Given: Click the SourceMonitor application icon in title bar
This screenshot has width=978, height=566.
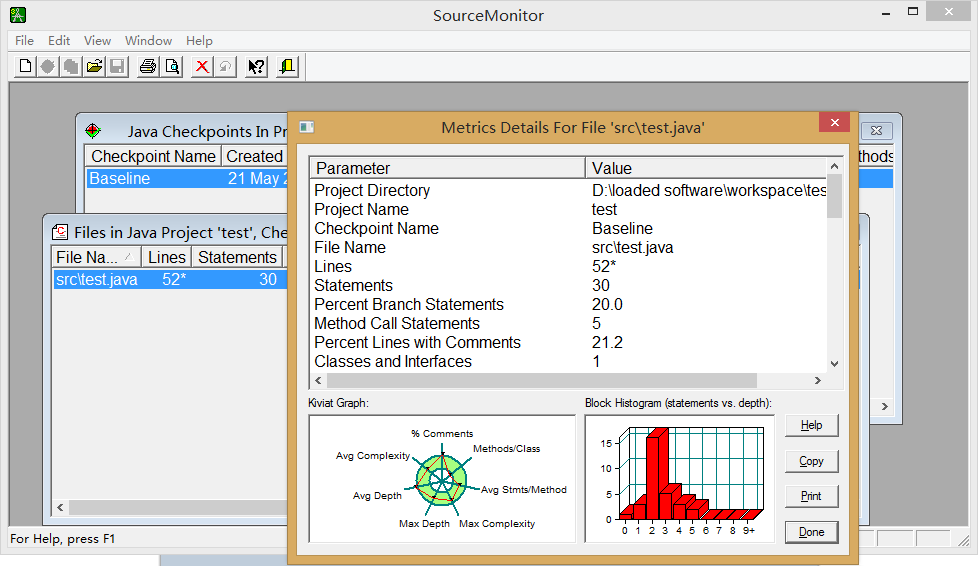Looking at the screenshot, I should pyautogui.click(x=17, y=14).
